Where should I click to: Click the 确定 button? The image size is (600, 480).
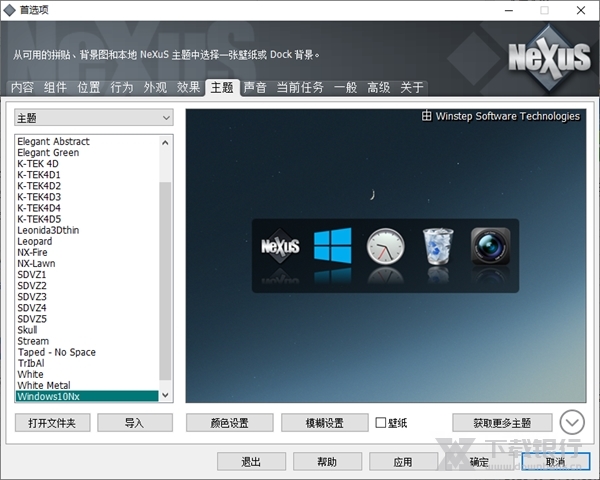(x=479, y=462)
